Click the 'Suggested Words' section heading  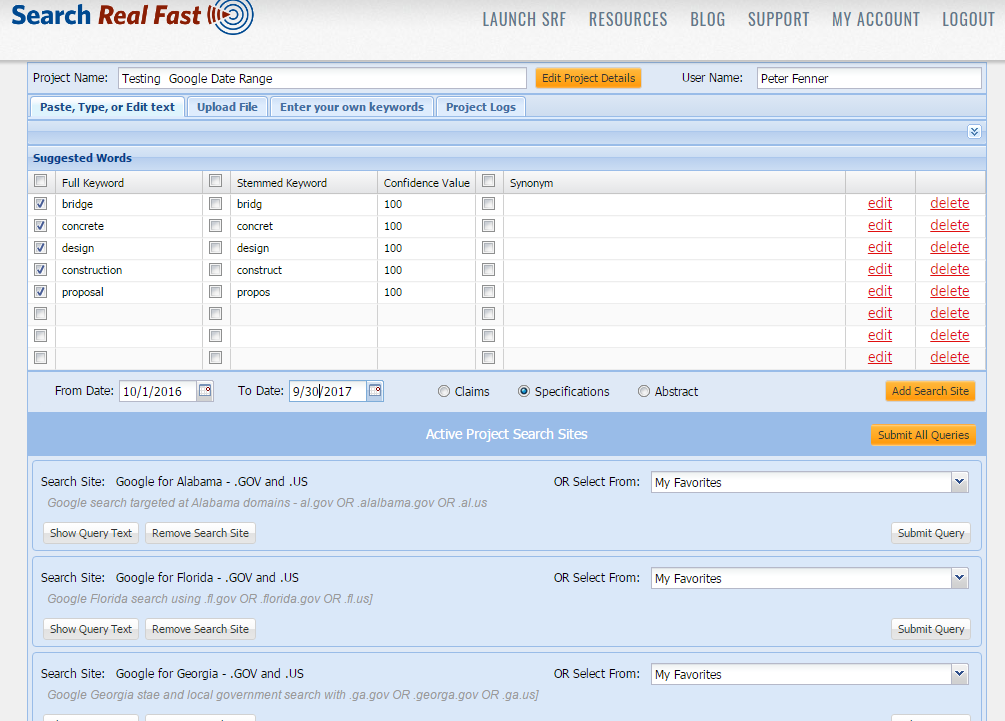(82, 158)
